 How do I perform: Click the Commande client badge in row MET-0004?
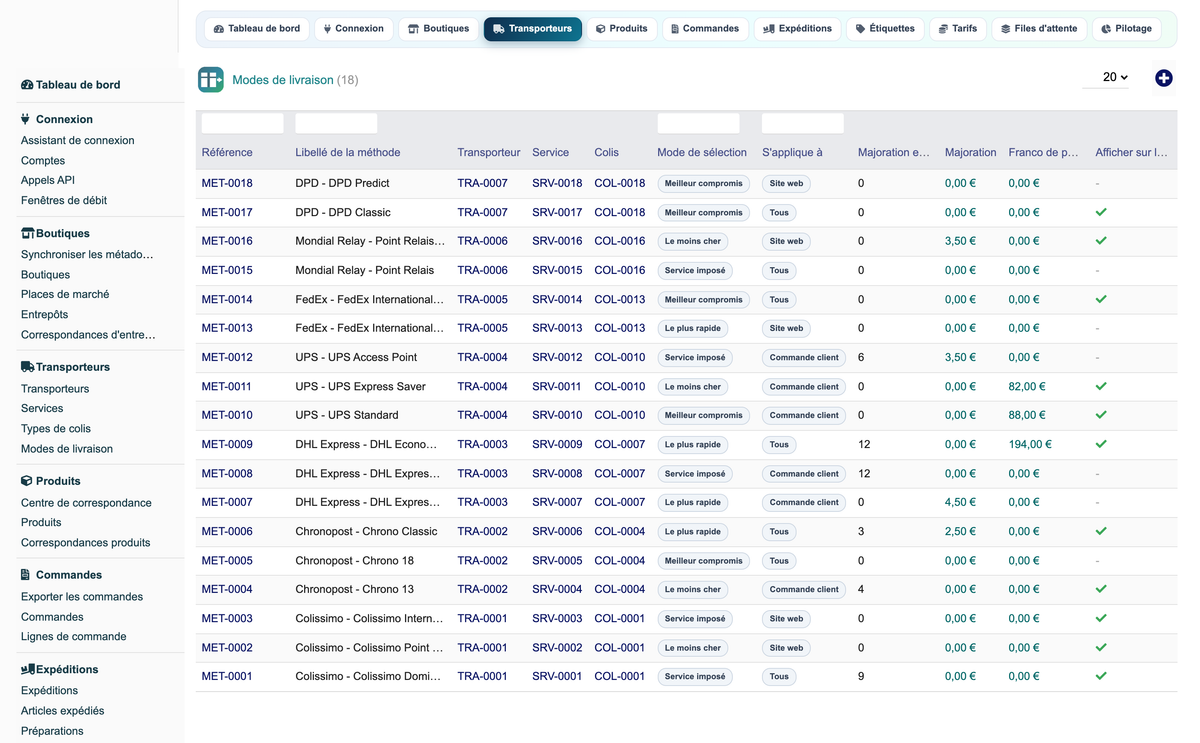[x=804, y=589]
